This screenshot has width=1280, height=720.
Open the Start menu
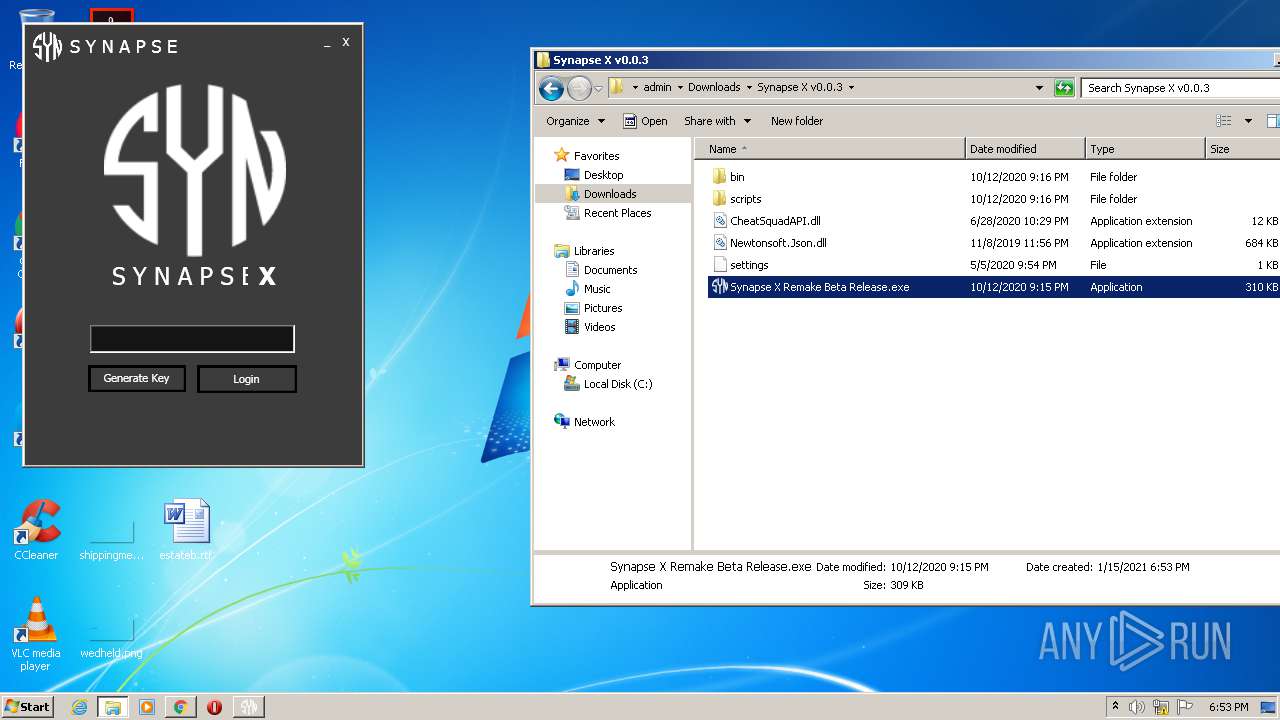pyautogui.click(x=28, y=707)
